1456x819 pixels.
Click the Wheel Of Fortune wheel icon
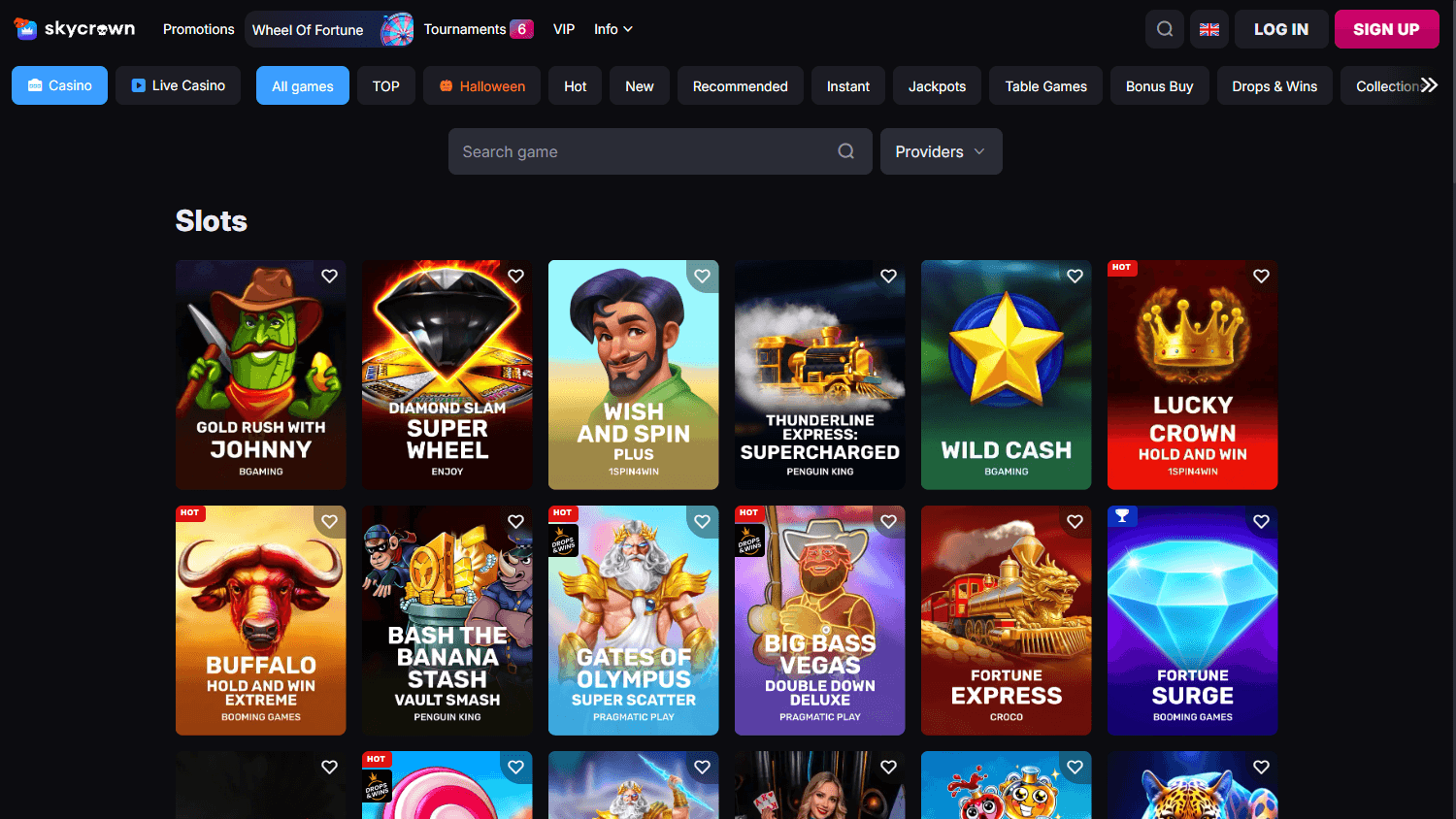click(397, 29)
